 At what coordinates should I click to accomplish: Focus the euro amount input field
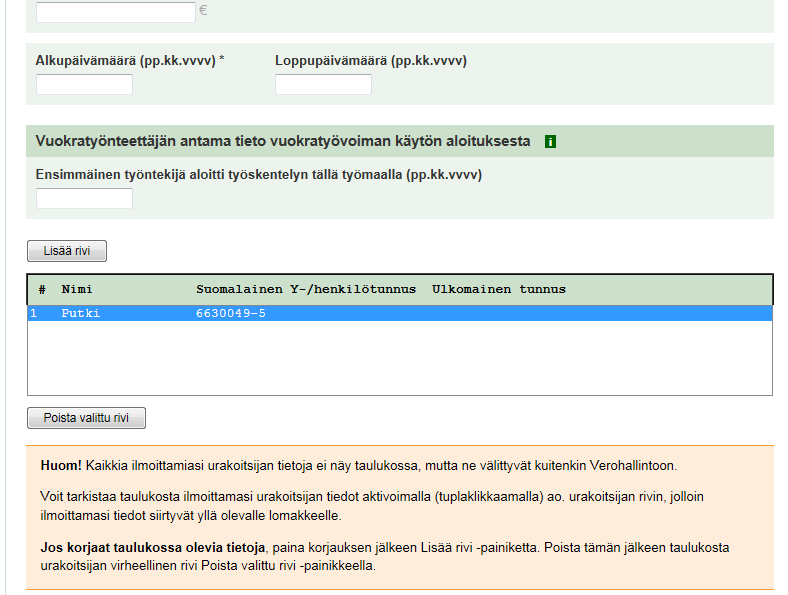tap(116, 11)
